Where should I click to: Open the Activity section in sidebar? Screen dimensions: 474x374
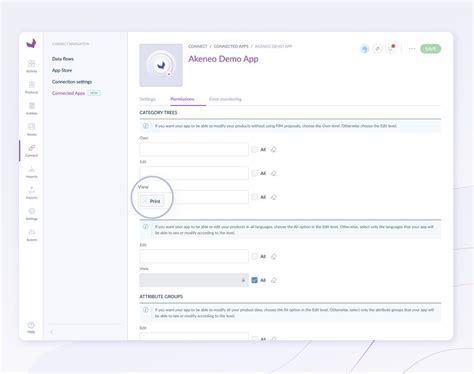32,66
